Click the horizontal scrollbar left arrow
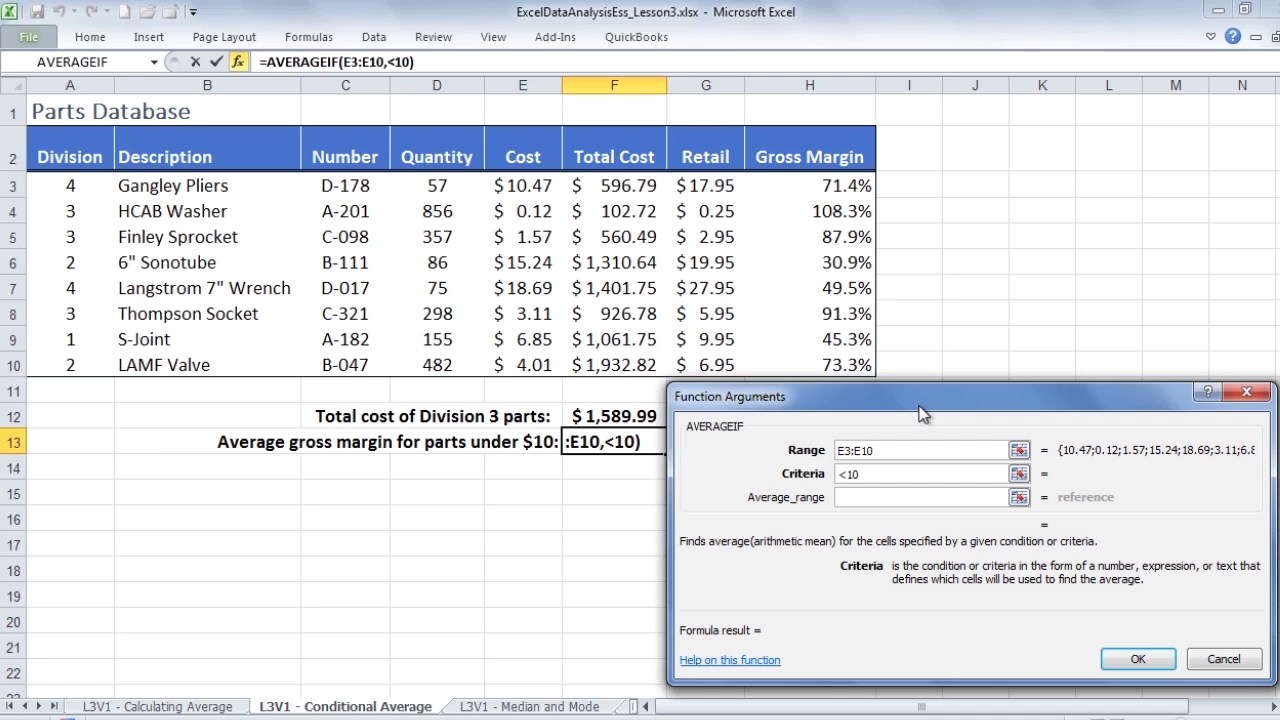This screenshot has height=720, width=1280. click(645, 706)
